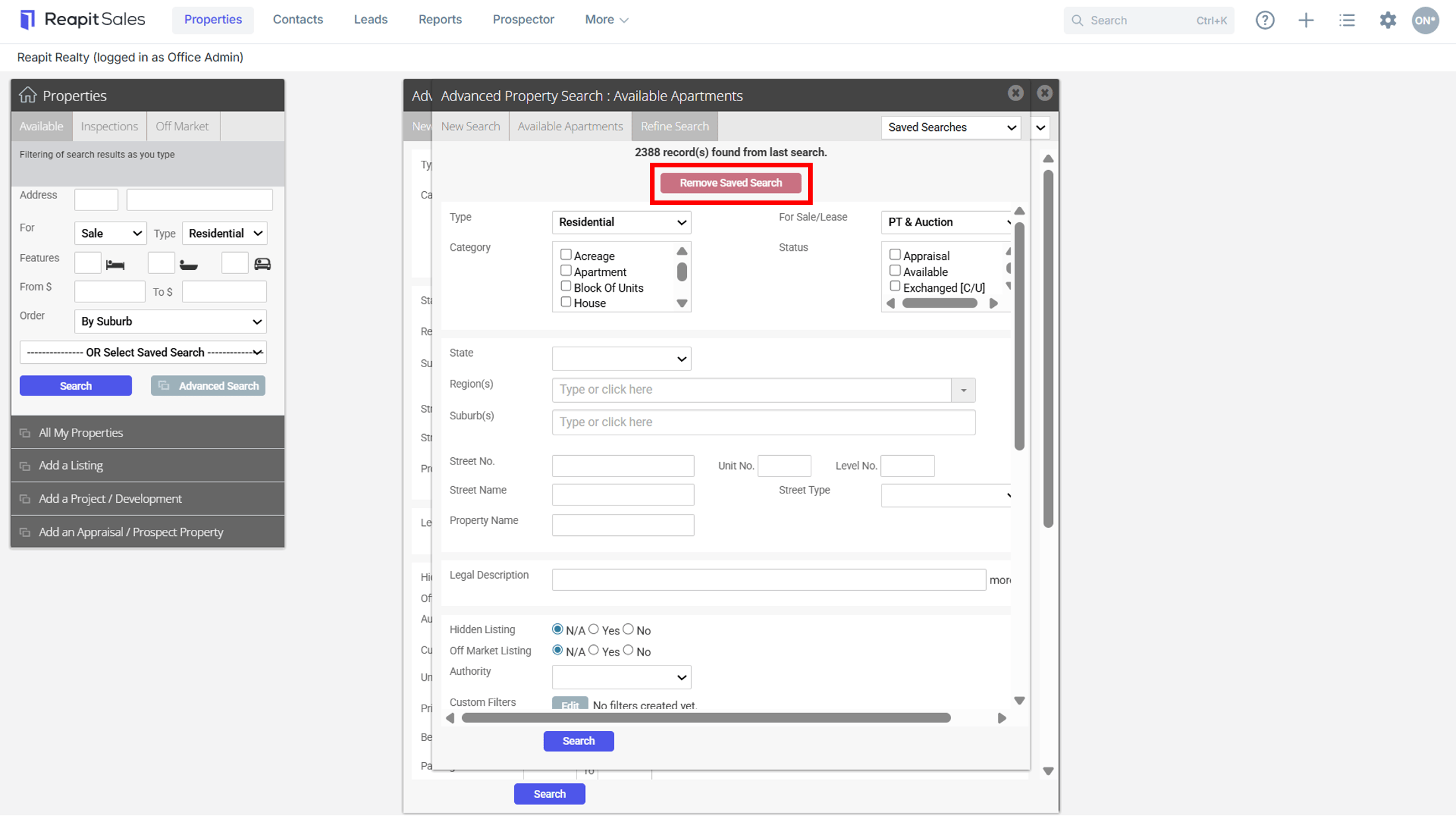1456x819 pixels.
Task: Select Yes for Hidden Listing
Action: [x=594, y=629]
